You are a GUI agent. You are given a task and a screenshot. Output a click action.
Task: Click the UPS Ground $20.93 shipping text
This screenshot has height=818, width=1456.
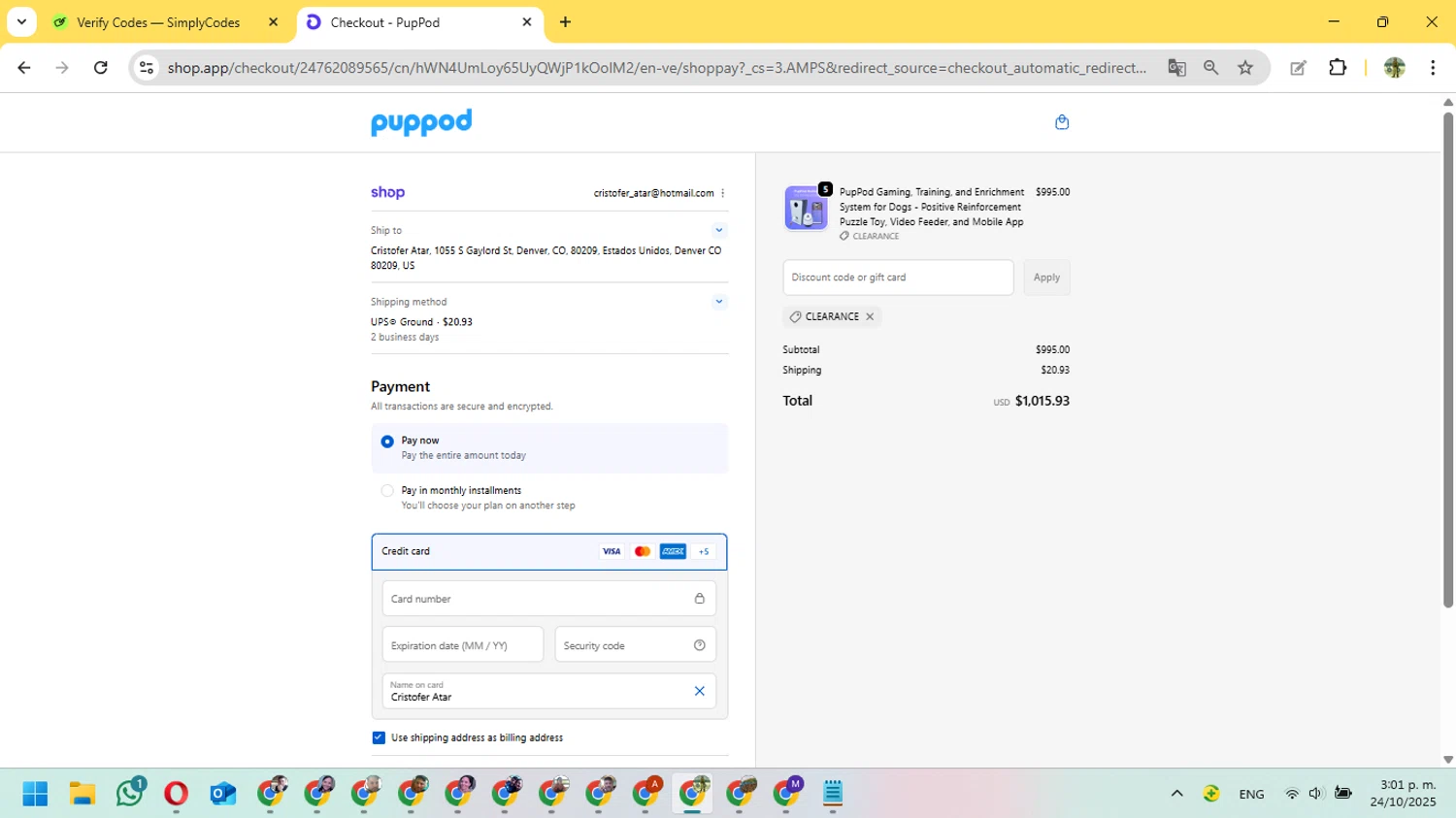421,322
